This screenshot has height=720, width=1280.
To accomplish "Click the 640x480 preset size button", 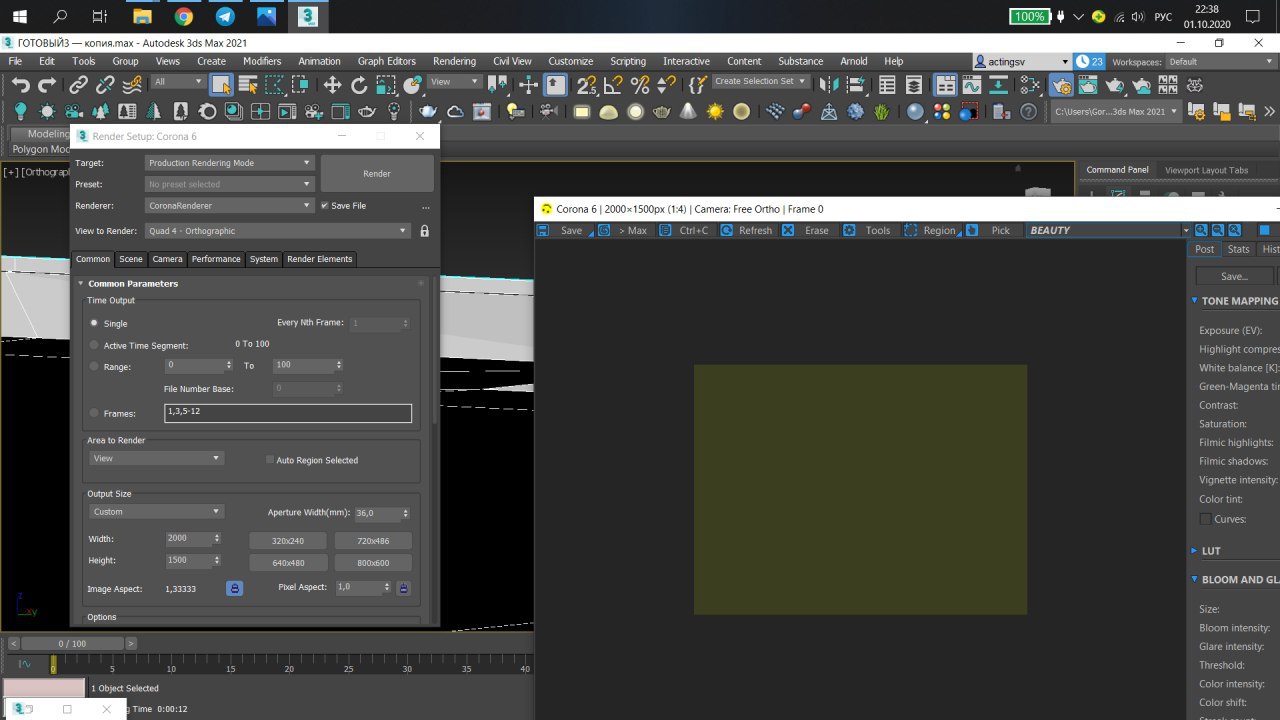I will (x=288, y=562).
